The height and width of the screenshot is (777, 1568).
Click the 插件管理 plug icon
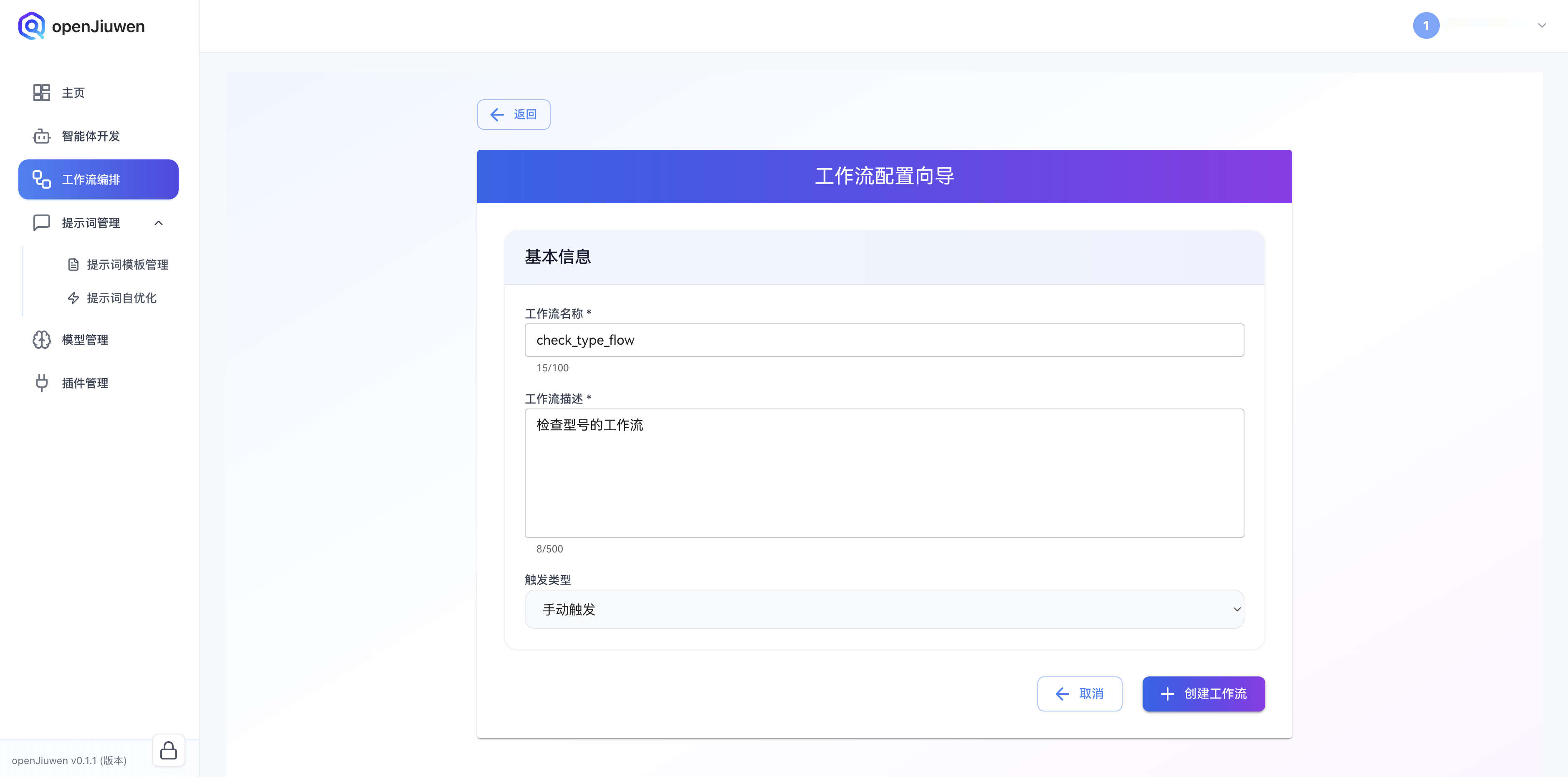click(41, 383)
